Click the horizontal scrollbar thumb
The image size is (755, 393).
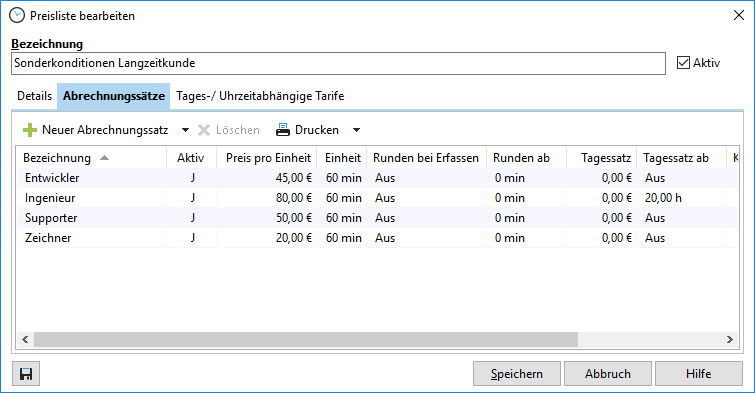point(306,340)
